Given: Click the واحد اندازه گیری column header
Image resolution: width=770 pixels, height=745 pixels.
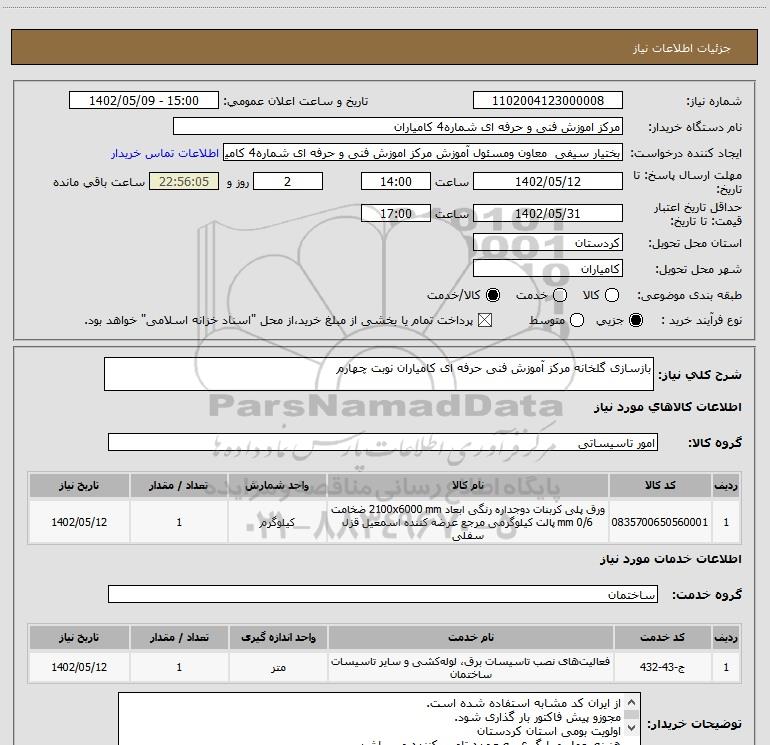Looking at the screenshot, I should tap(278, 637).
